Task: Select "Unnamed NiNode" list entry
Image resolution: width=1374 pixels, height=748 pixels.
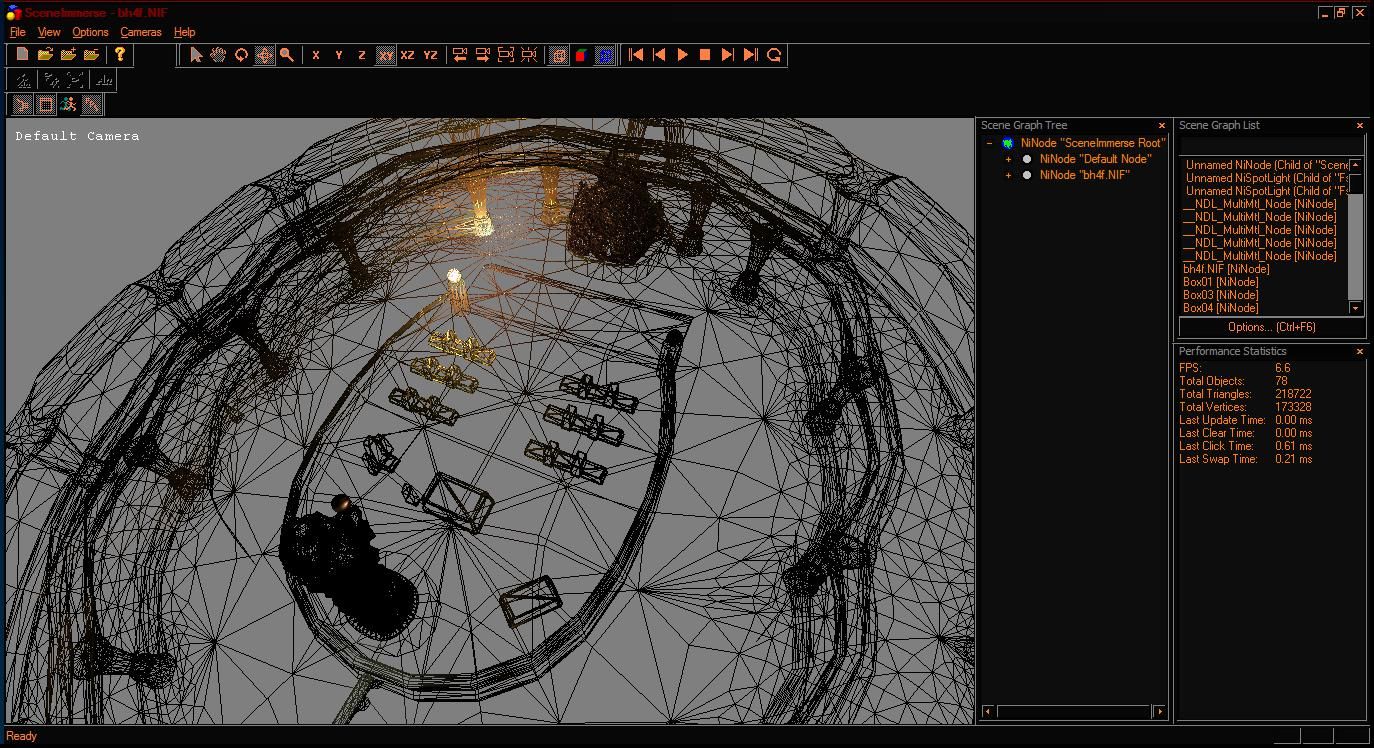Action: [1265, 165]
